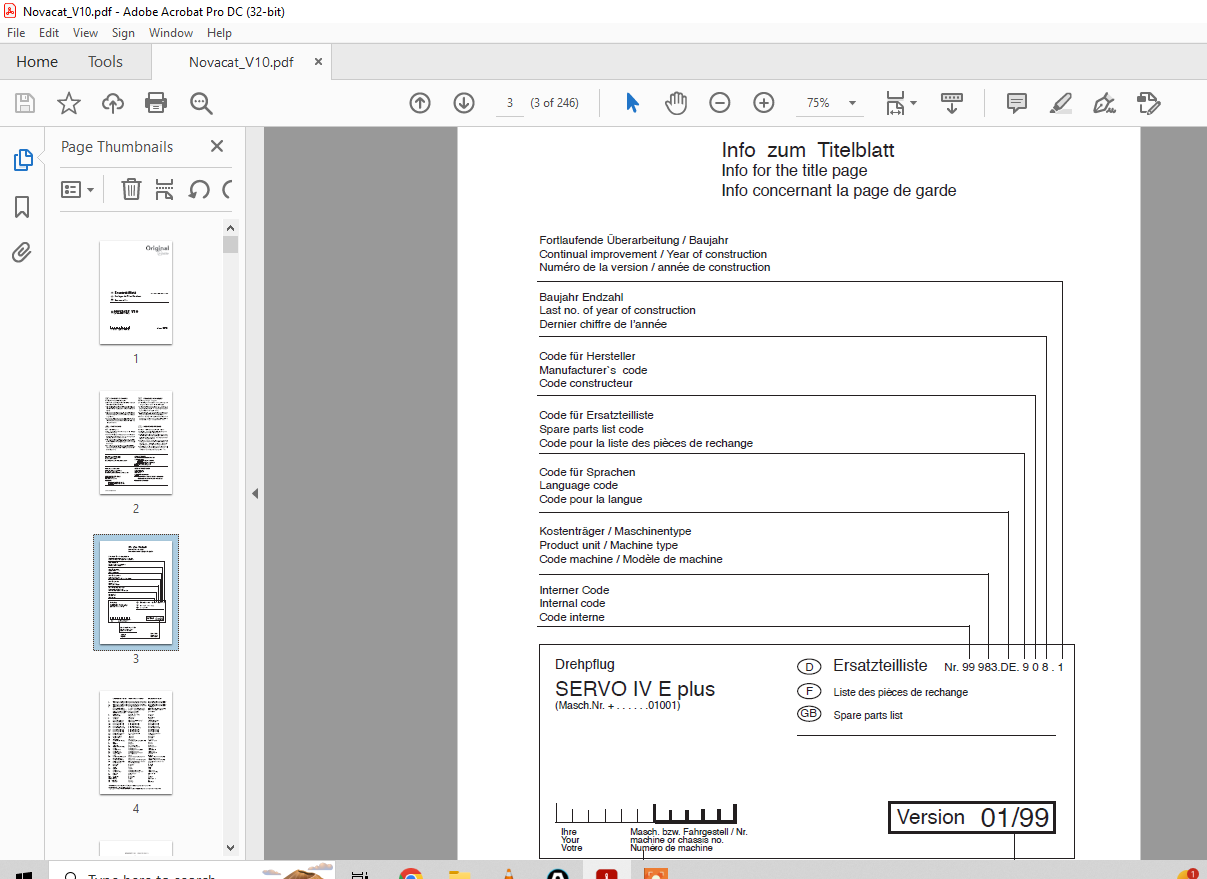The width and height of the screenshot is (1207, 879).
Task: Click 'Language code' text line
Action: 579,486
